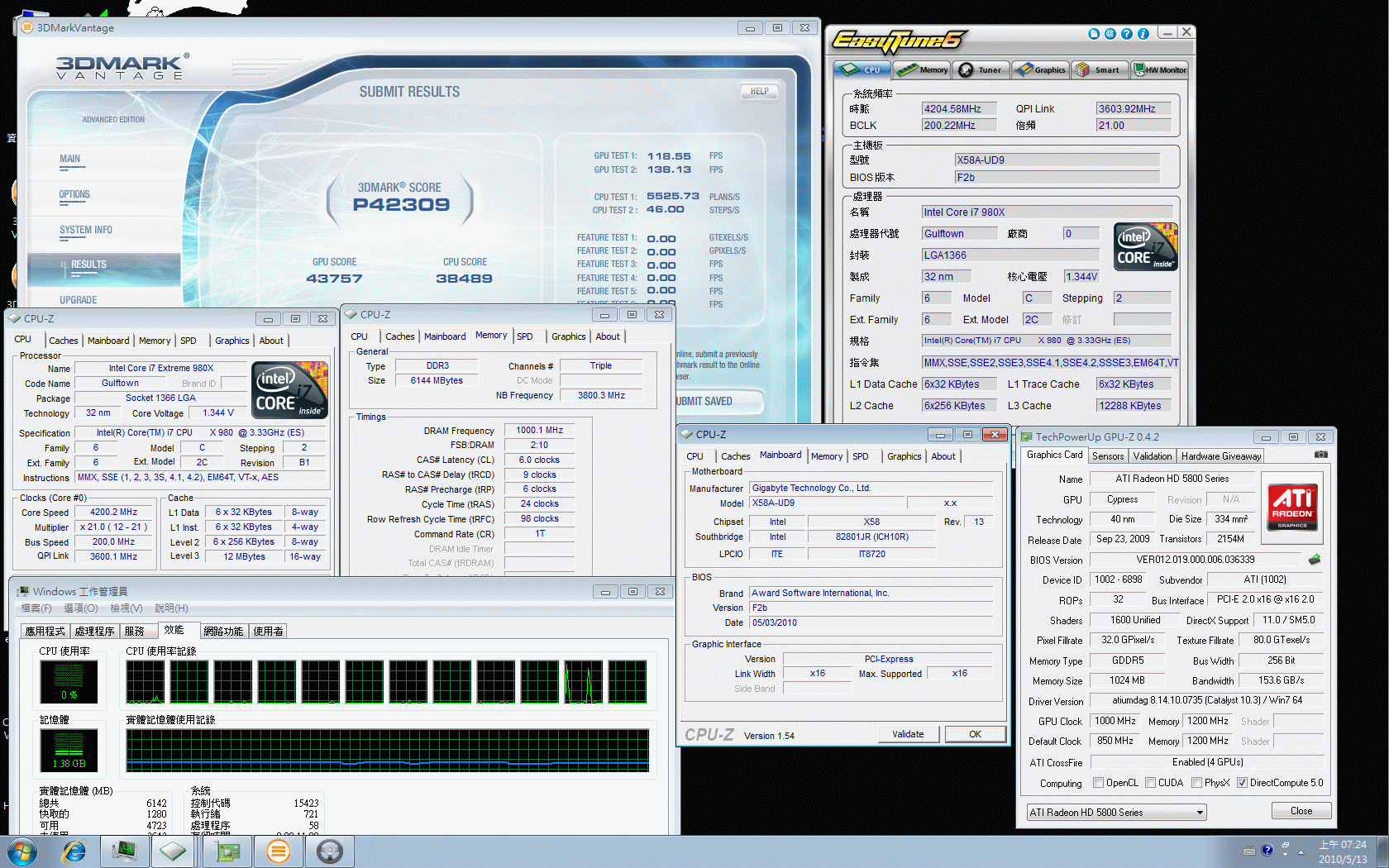Click the 3DMark Vantage orange taskbar icon
Image resolution: width=1389 pixels, height=868 pixels.
(279, 851)
